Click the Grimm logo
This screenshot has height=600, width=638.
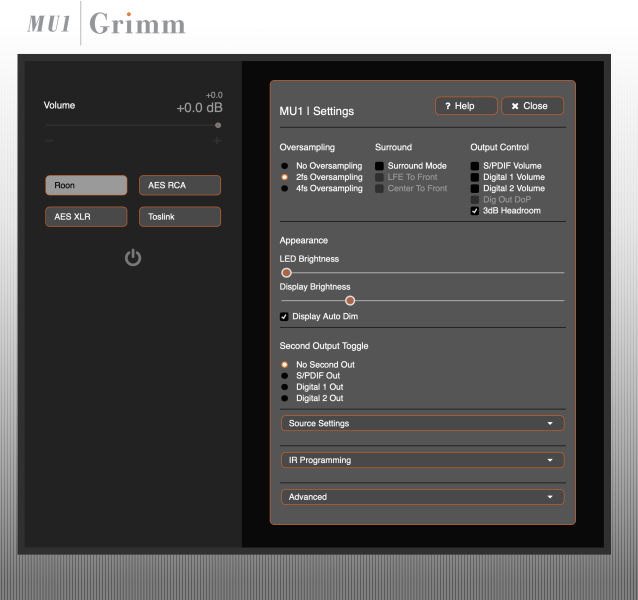137,24
